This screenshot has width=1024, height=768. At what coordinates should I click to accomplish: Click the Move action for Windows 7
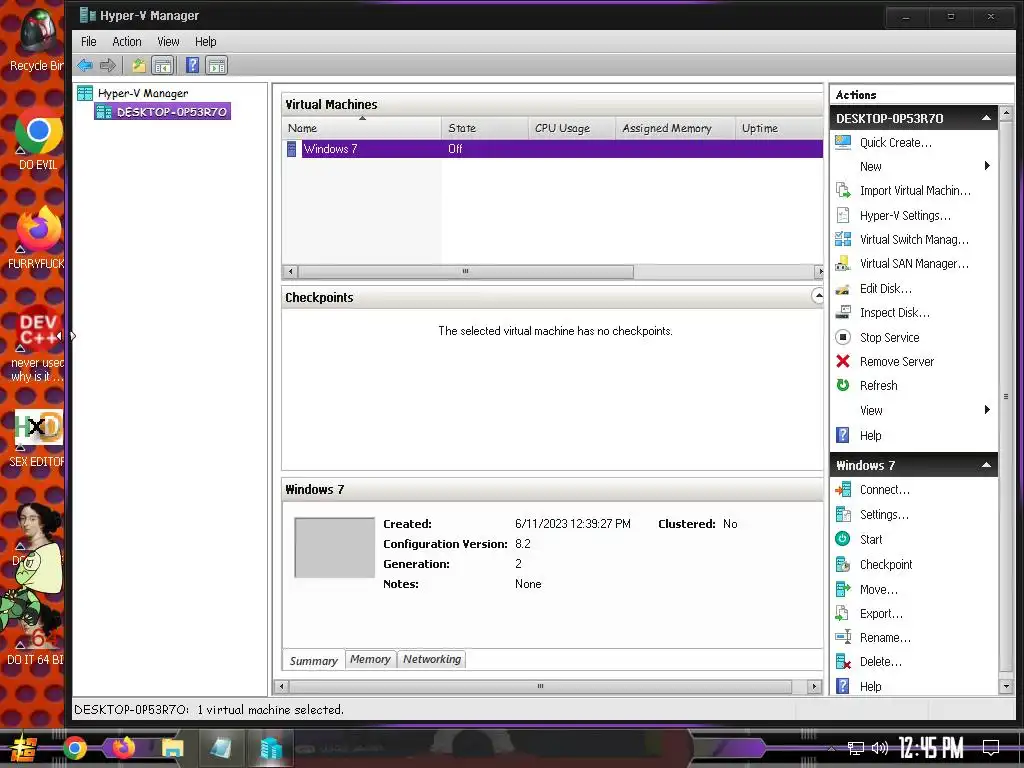[878, 590]
